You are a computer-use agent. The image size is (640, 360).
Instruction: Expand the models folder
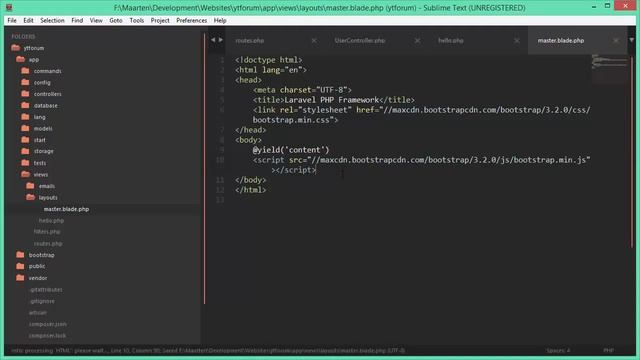25,128
